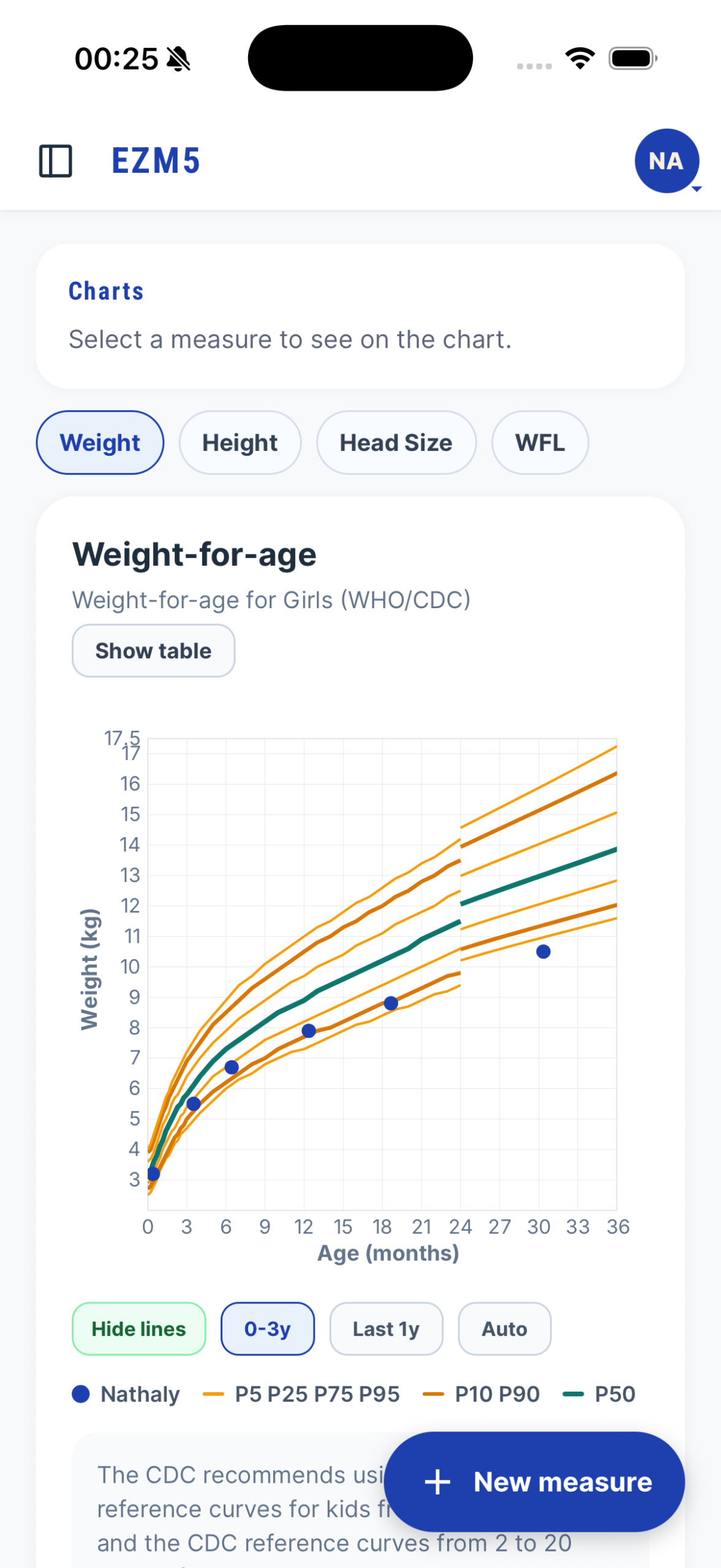This screenshot has width=721, height=1568.
Task: Switch to the Height tab
Action: coord(240,442)
